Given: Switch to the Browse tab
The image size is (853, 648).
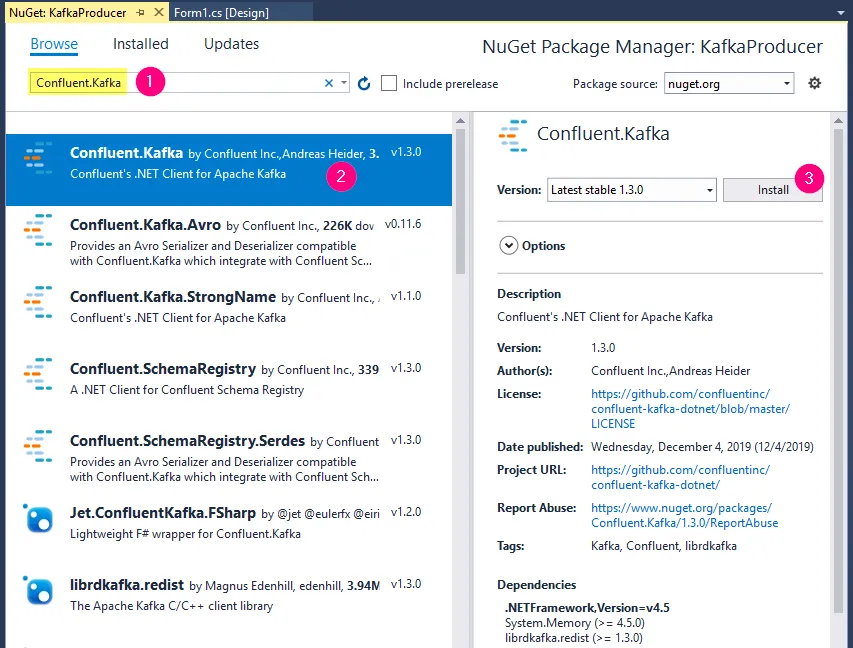Looking at the screenshot, I should coord(54,44).
